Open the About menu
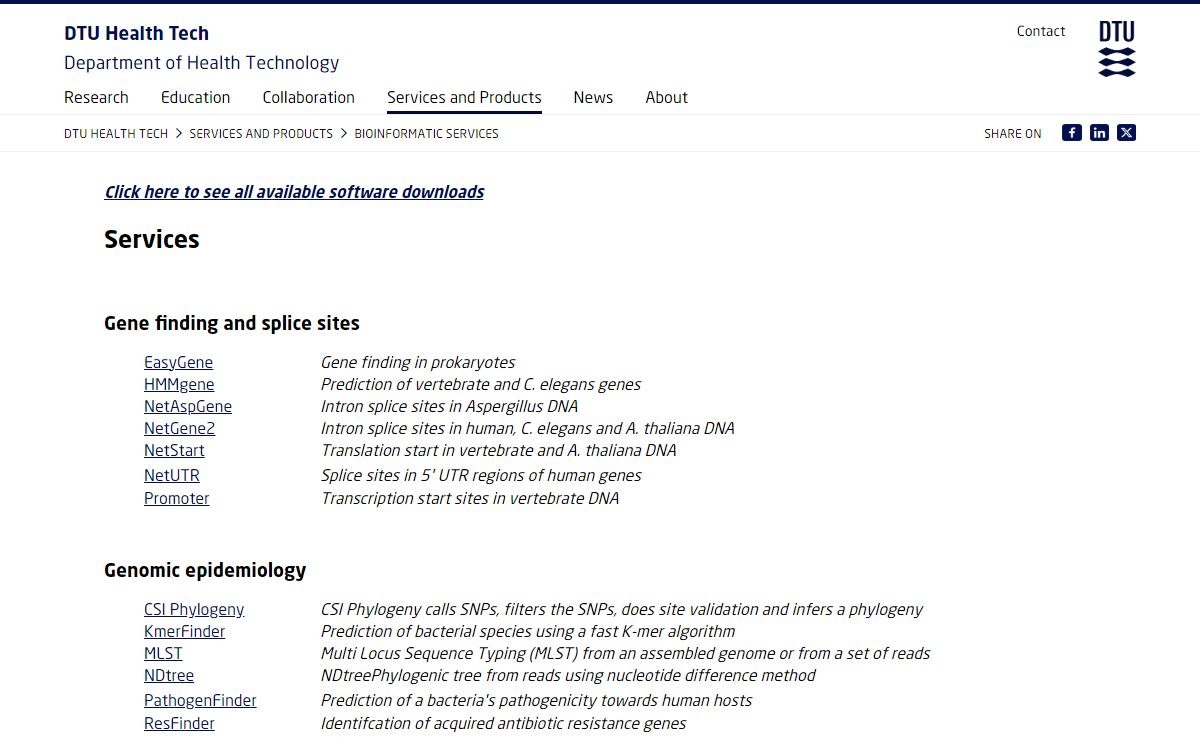The width and height of the screenshot is (1200, 740). point(667,97)
